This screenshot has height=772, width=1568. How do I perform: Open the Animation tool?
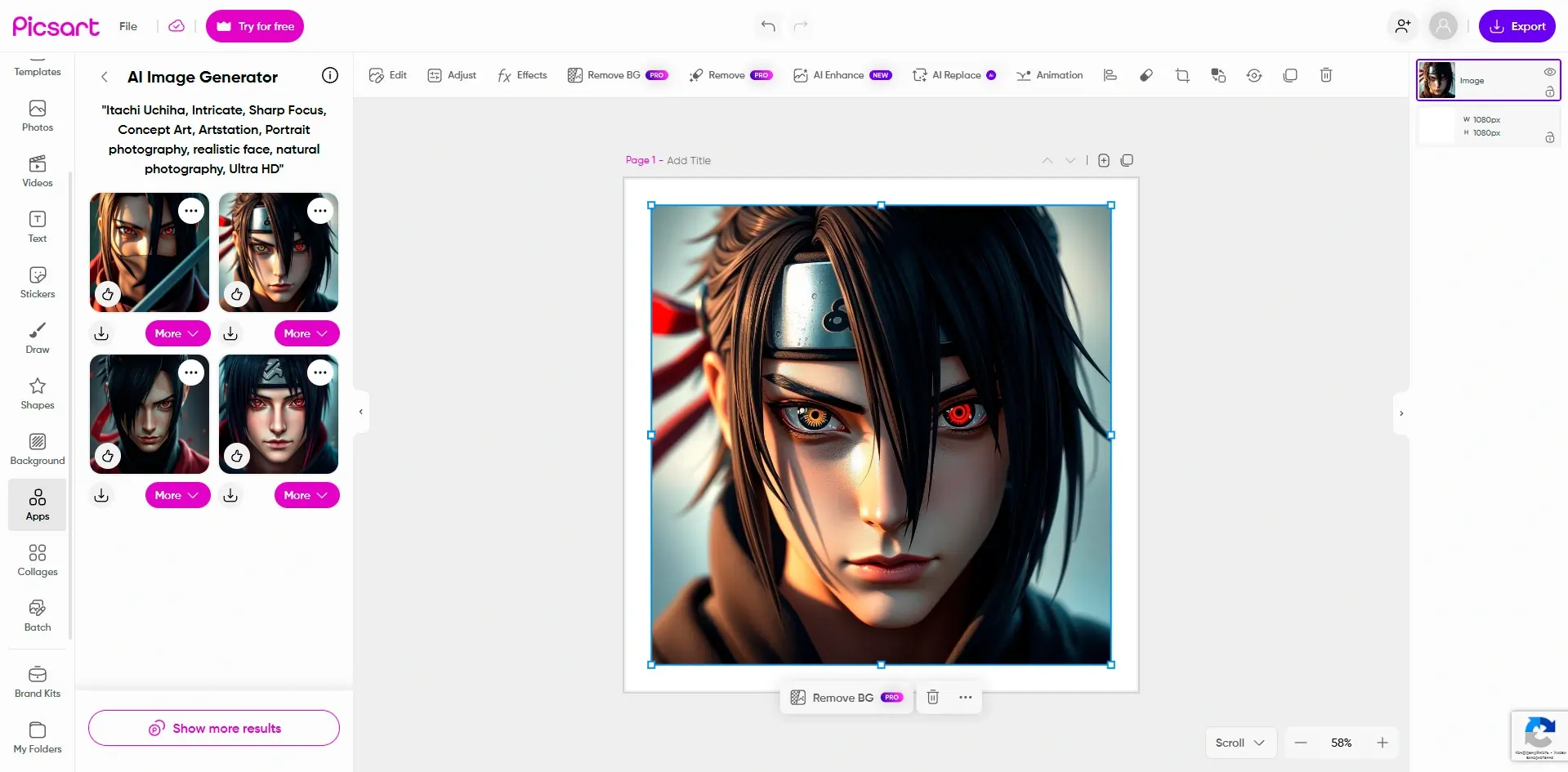[1050, 75]
